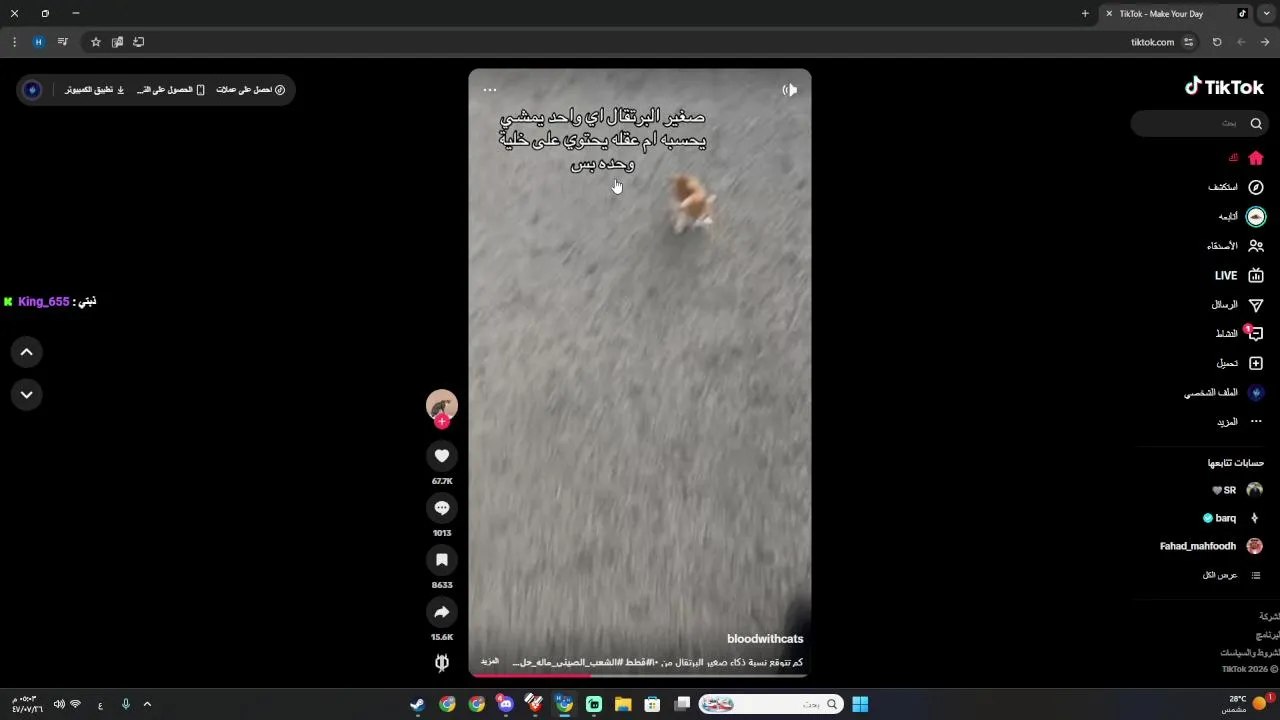Seek using the video progress bar
The height and width of the screenshot is (720, 1280).
640,675
